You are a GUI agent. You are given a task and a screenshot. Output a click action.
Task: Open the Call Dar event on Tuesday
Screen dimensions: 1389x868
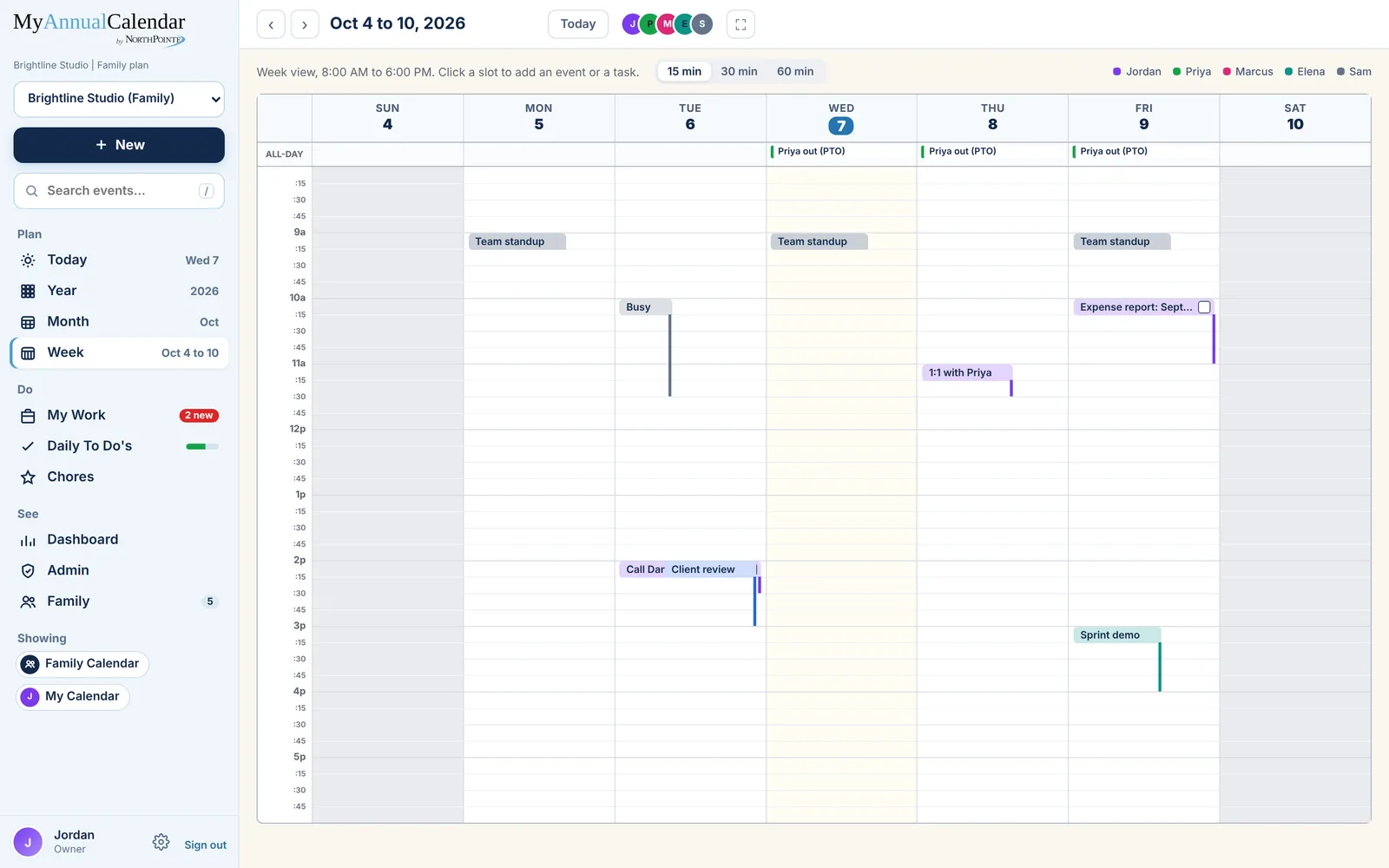click(x=643, y=569)
